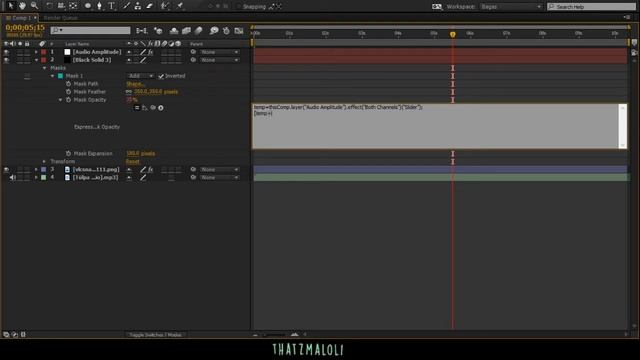Enable Motion Blur for the composition
This screenshot has height=360, width=640.
point(199,31)
